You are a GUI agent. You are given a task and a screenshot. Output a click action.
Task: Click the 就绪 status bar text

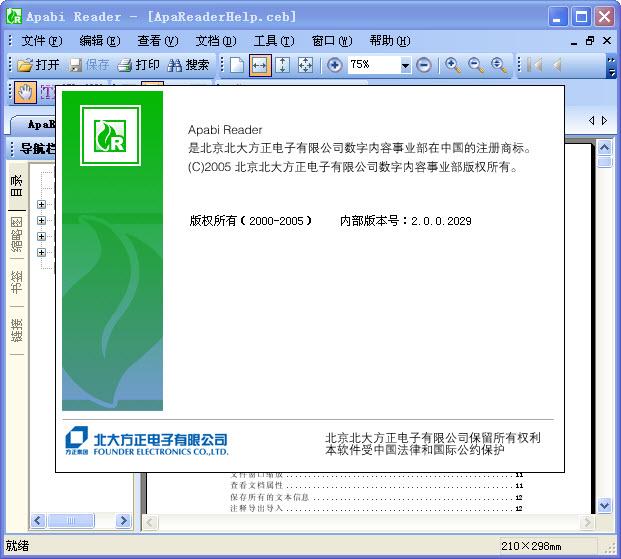[x=17, y=546]
